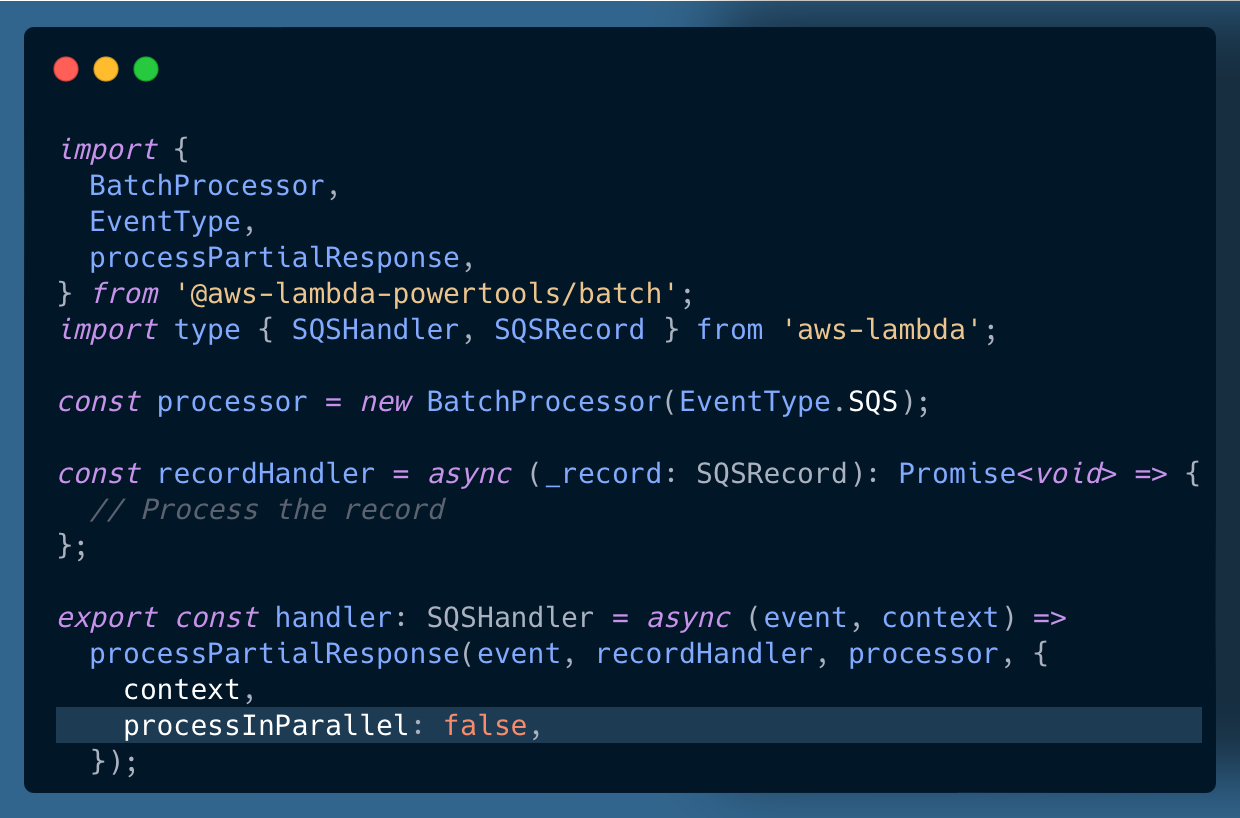
Task: Select EventType in the import list
Action: pos(165,222)
